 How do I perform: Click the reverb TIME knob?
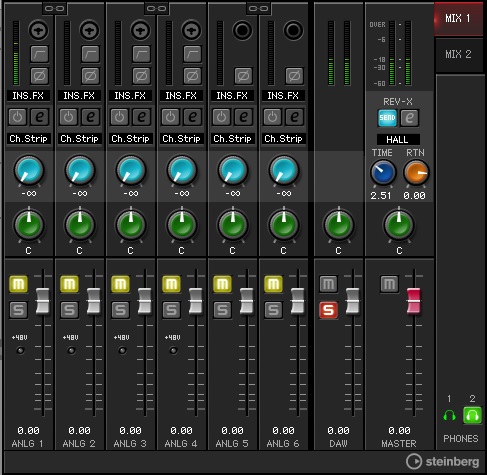click(383, 172)
